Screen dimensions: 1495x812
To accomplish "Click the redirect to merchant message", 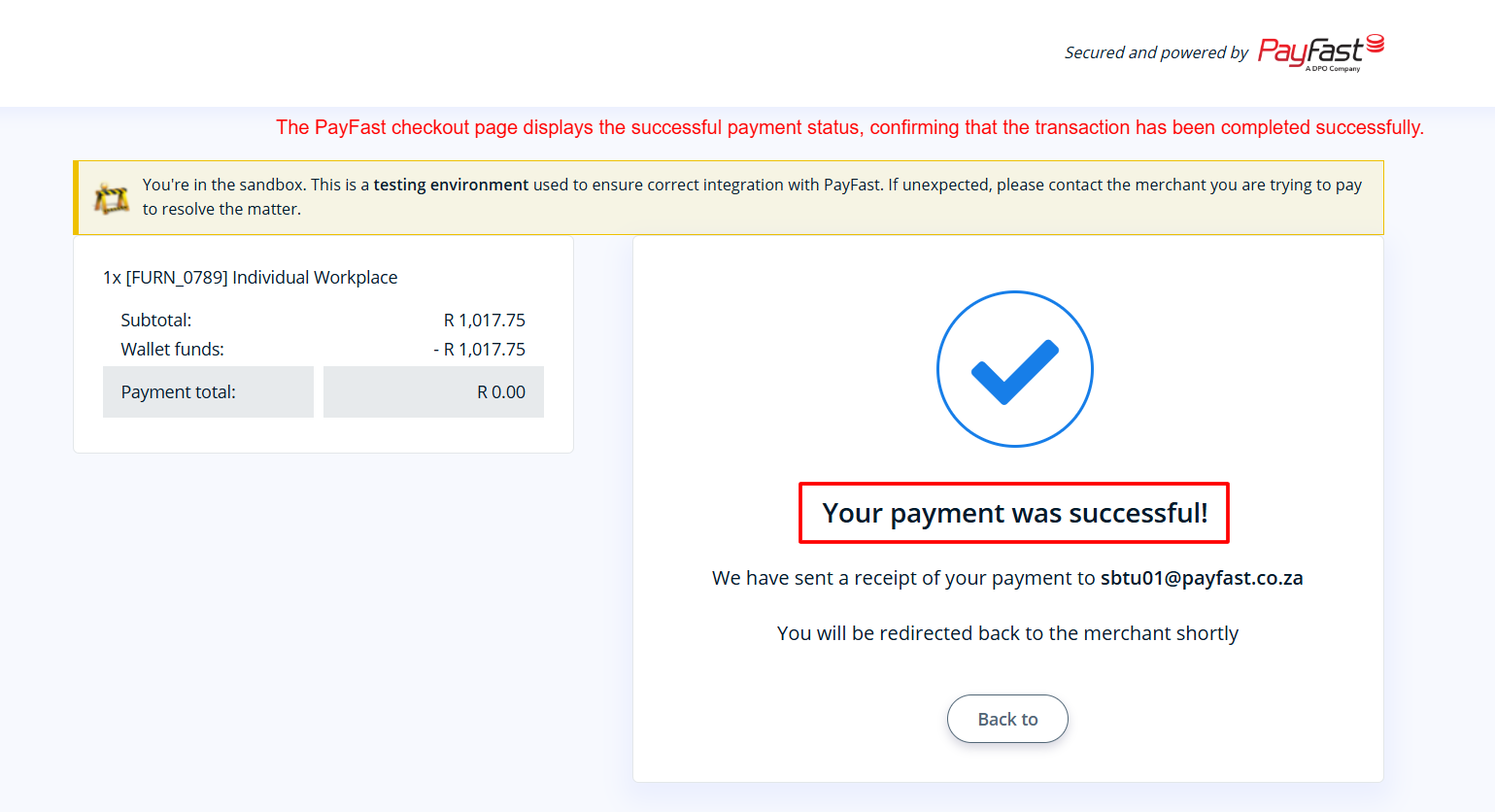I will click(x=1007, y=633).
